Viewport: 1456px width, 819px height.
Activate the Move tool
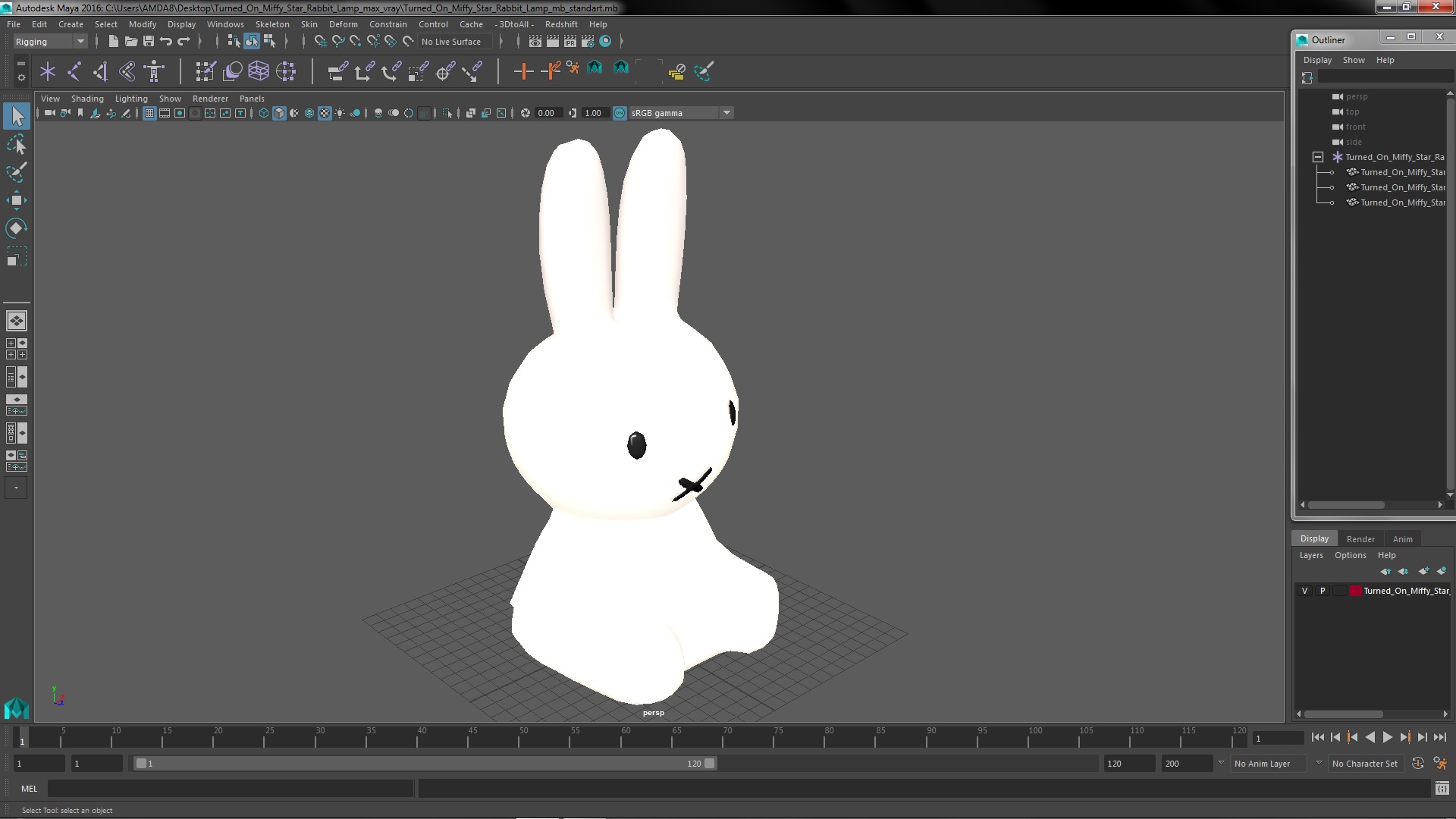click(x=17, y=200)
